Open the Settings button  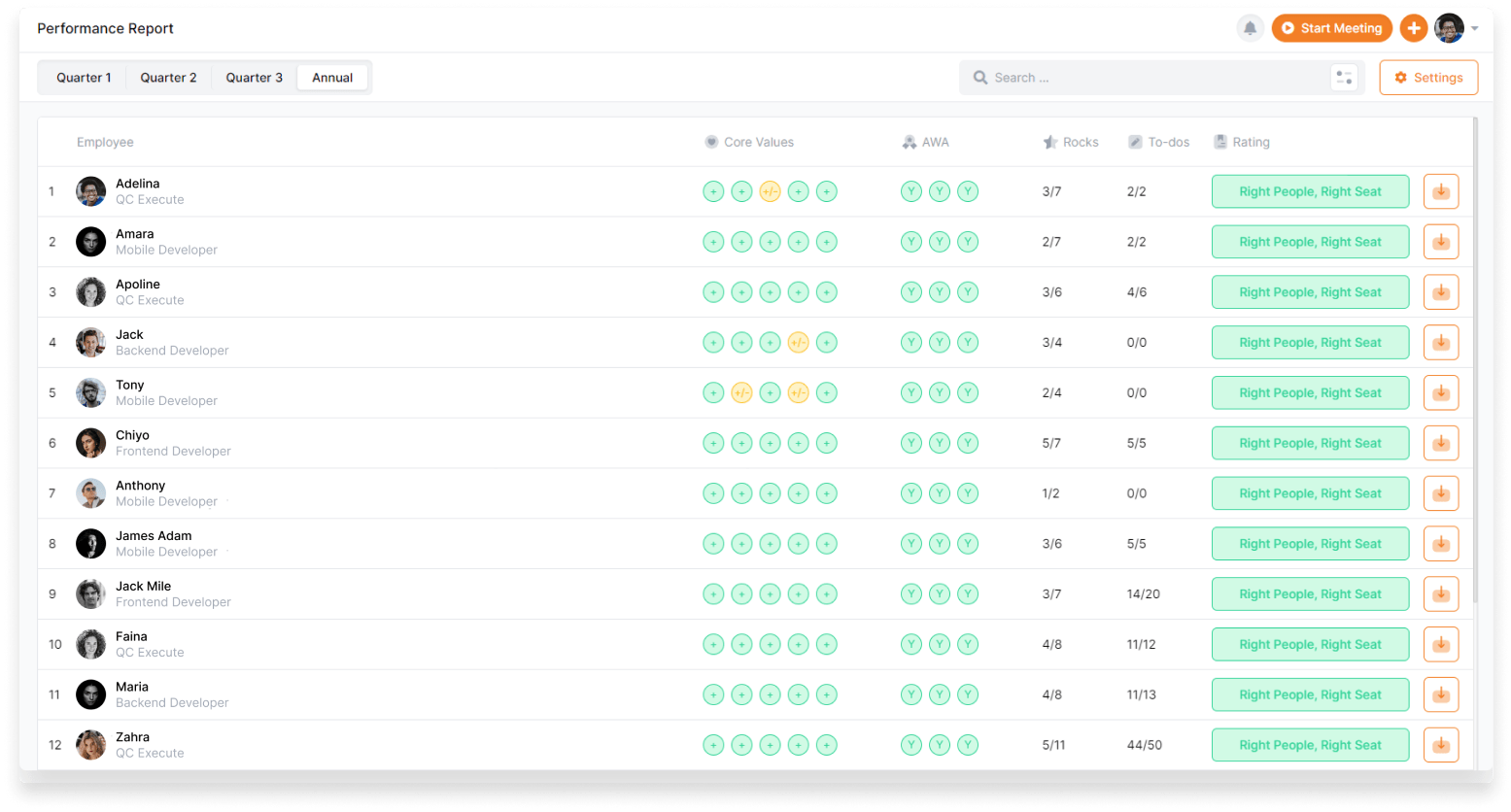click(1428, 78)
